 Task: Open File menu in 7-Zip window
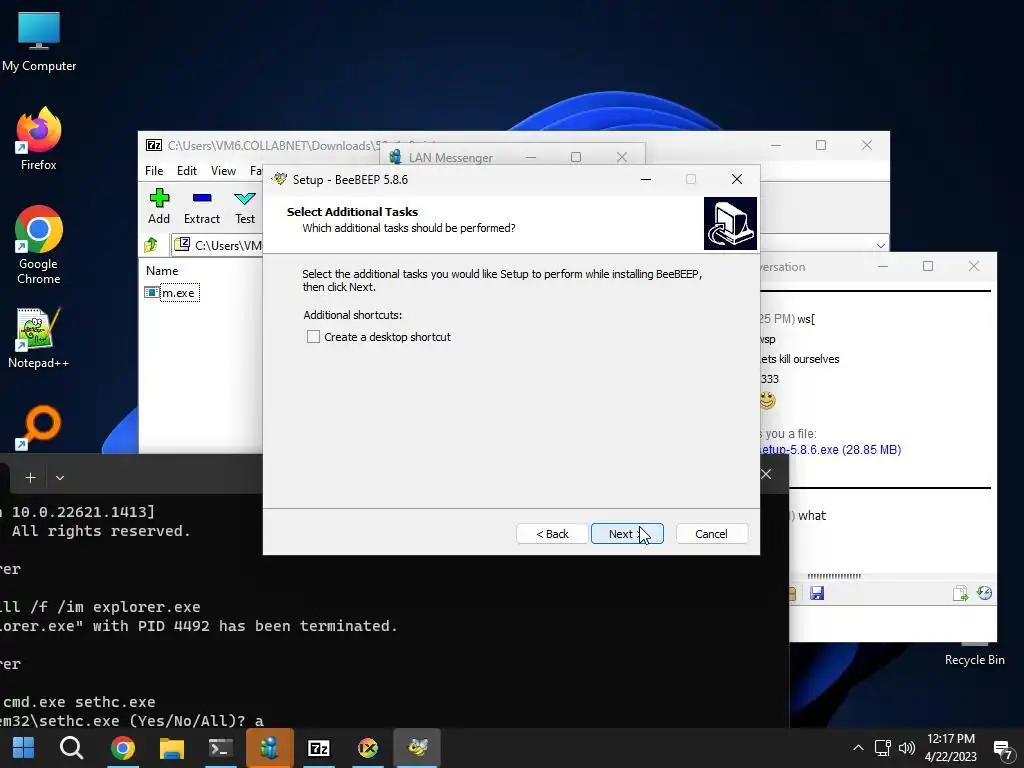pyautogui.click(x=154, y=170)
